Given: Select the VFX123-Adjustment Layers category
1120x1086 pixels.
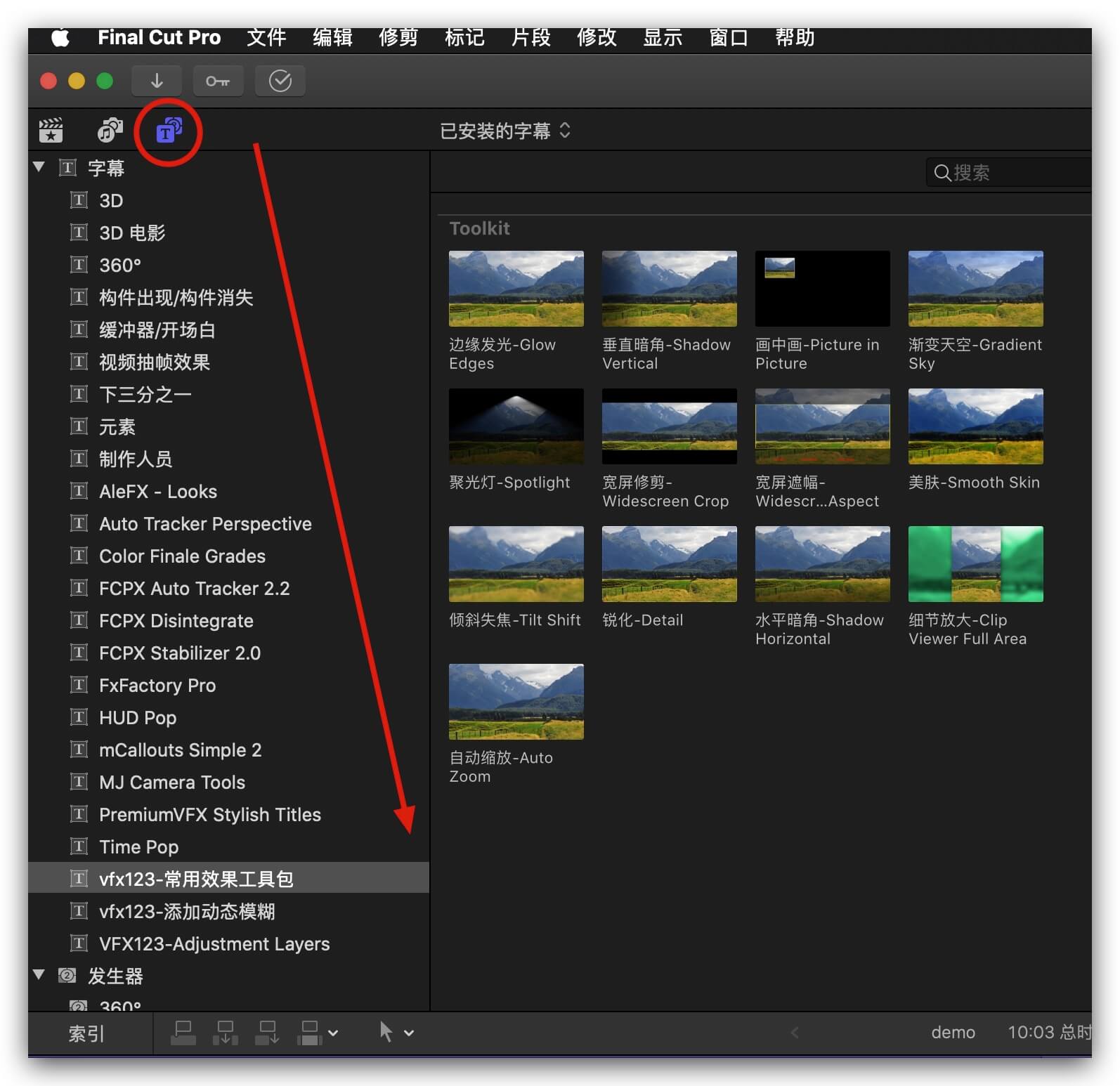Looking at the screenshot, I should coord(228,943).
